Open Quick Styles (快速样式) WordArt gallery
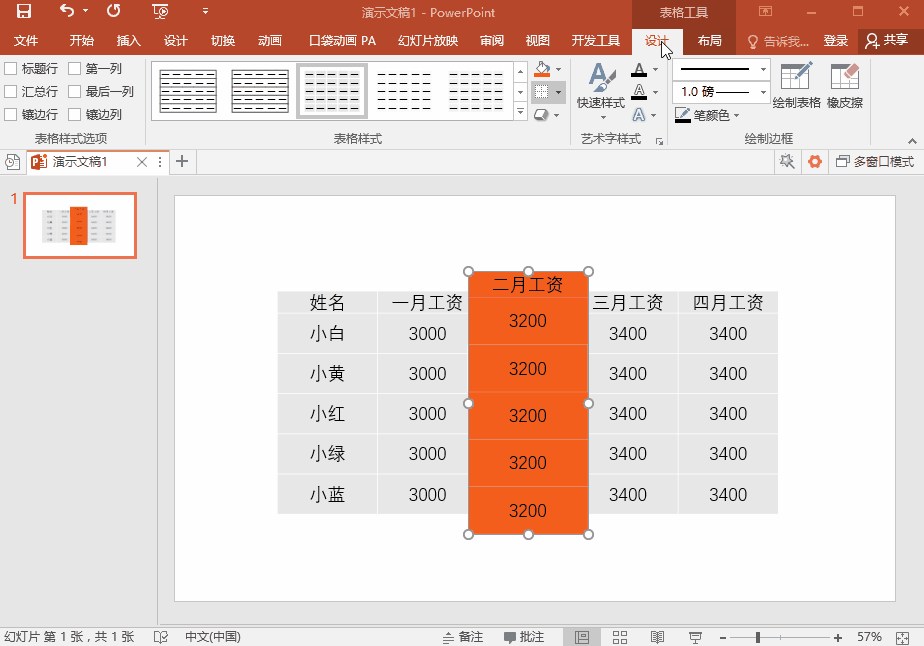 click(x=601, y=87)
